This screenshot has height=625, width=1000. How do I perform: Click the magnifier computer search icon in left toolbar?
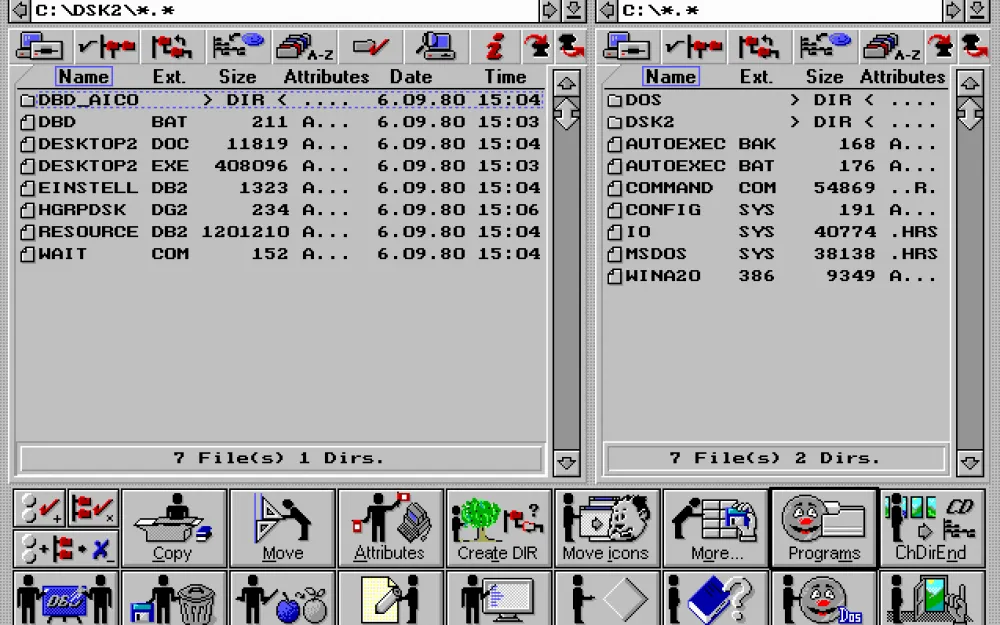[436, 47]
